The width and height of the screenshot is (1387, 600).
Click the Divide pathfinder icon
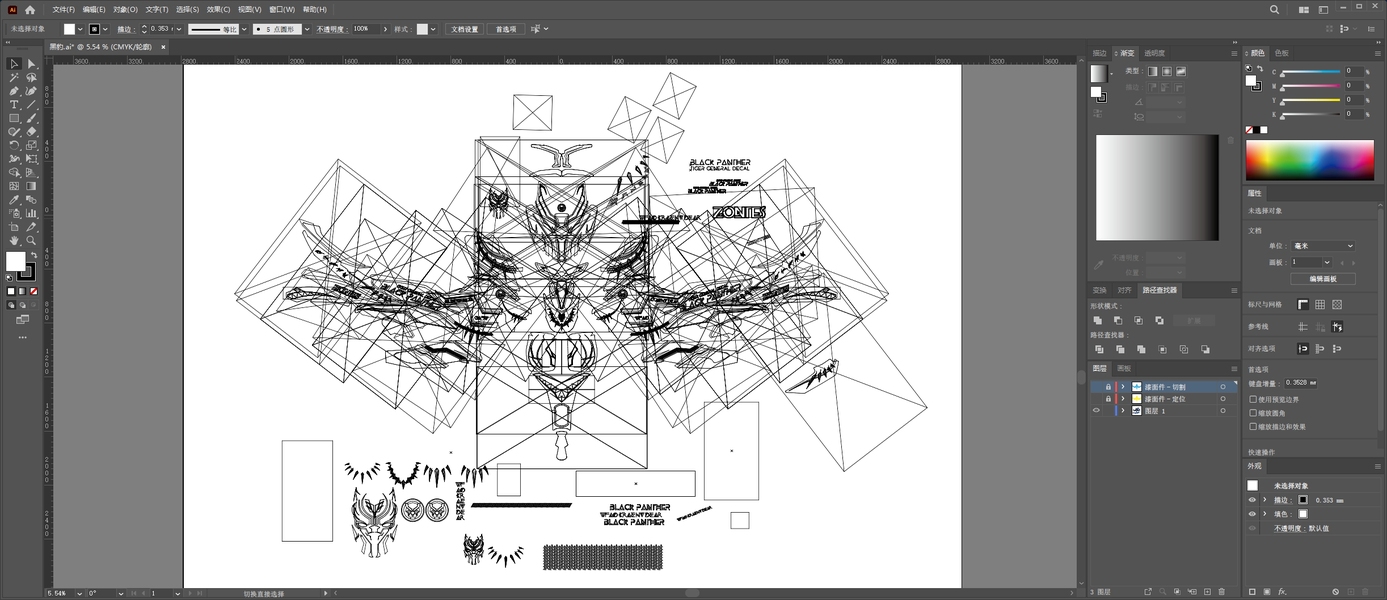point(1099,349)
